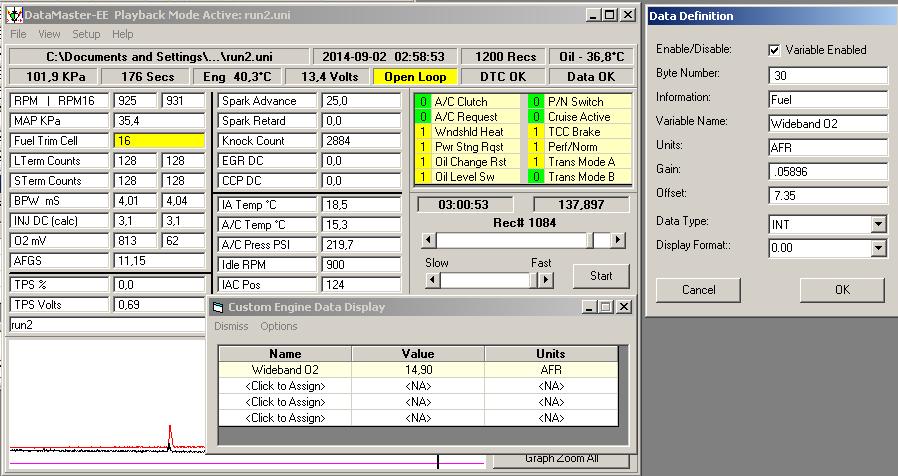The image size is (898, 476).
Task: Click the Offset field value 7.35
Action: [828, 195]
